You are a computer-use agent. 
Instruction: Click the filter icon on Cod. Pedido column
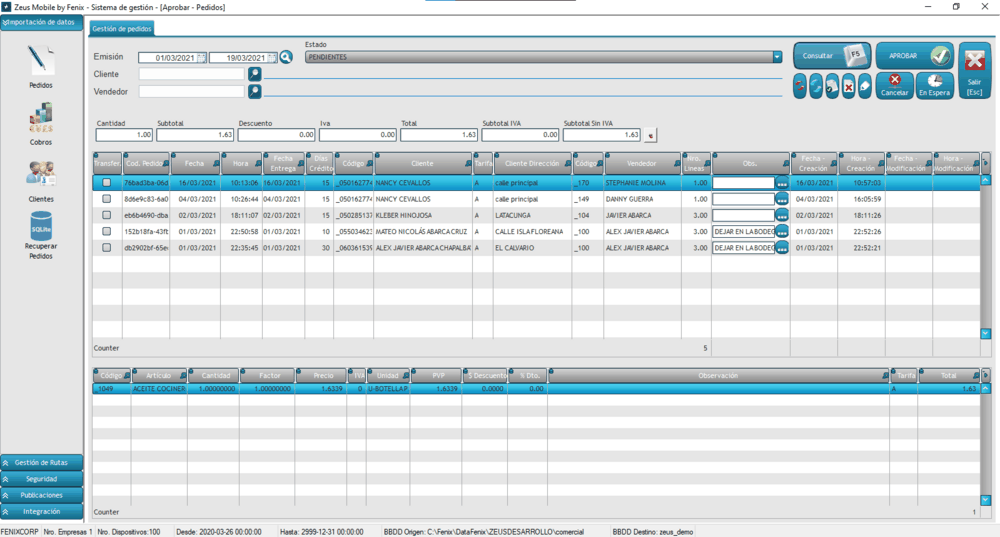[166, 164]
